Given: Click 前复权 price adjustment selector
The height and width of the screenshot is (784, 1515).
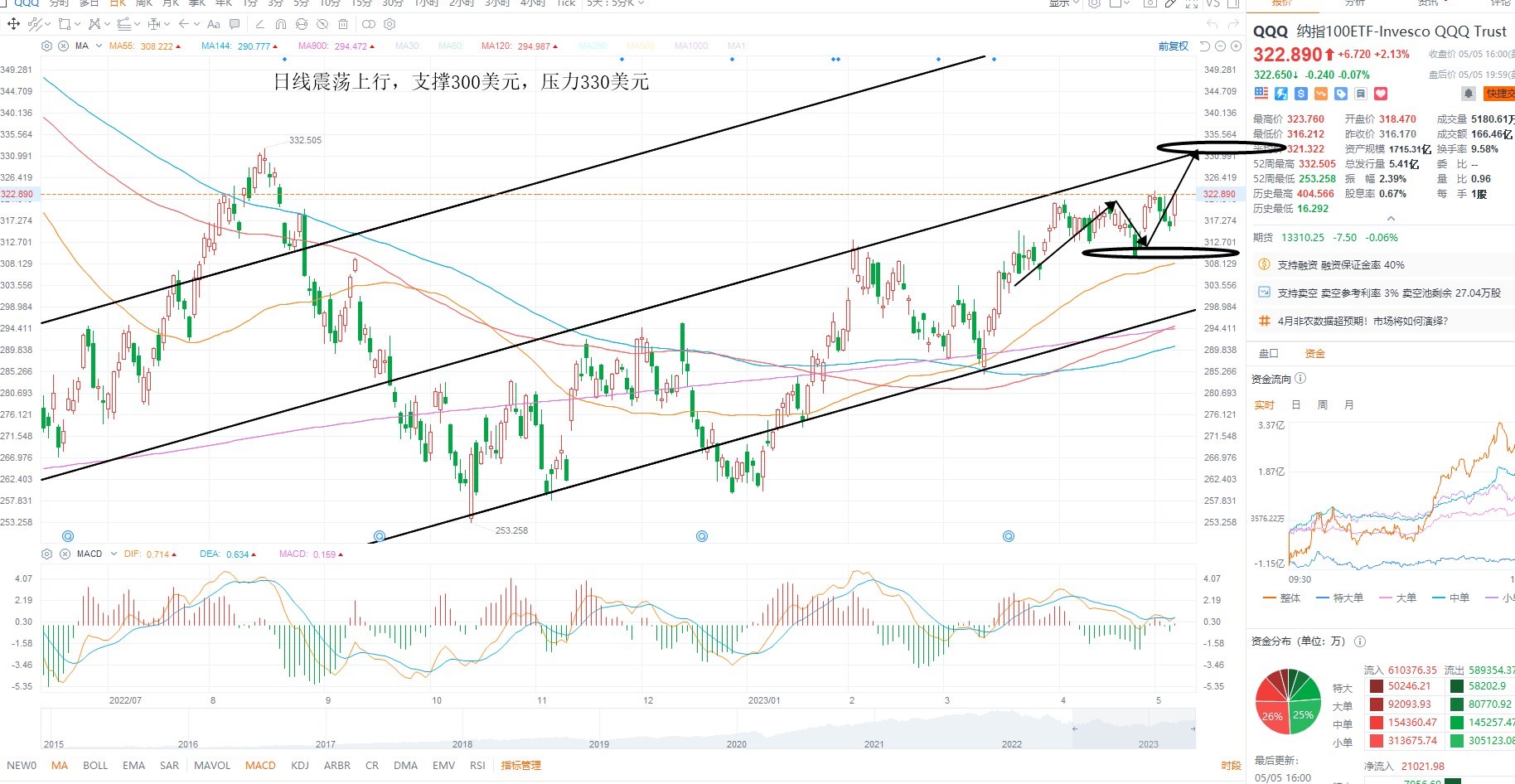Looking at the screenshot, I should 1174,46.
